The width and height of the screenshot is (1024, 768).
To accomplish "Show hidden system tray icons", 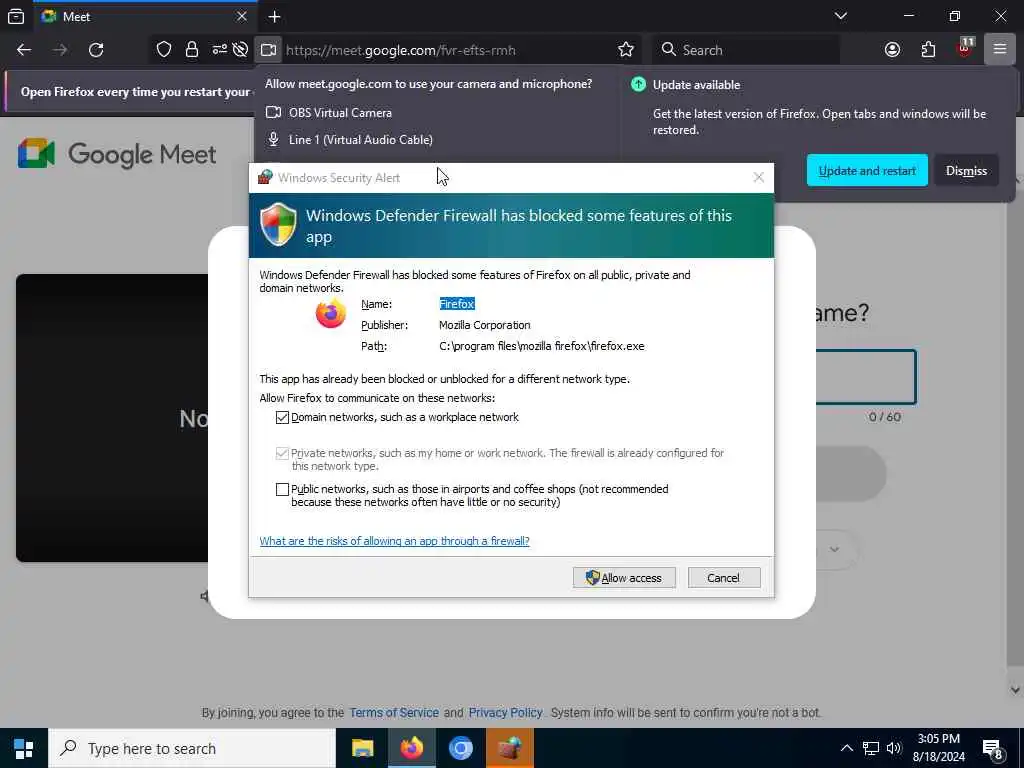I will pyautogui.click(x=846, y=748).
